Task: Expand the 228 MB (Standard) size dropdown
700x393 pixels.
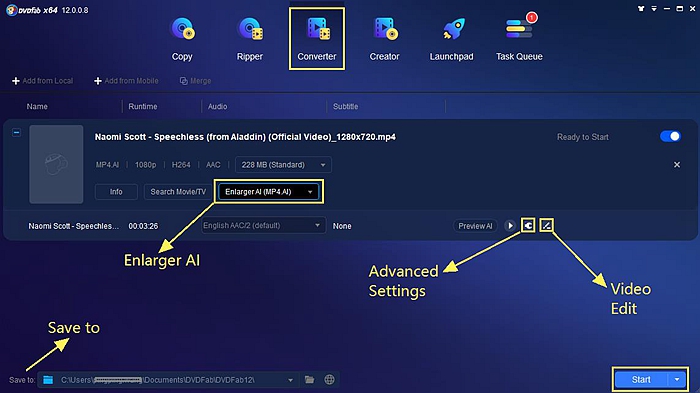Action: click(x=283, y=165)
